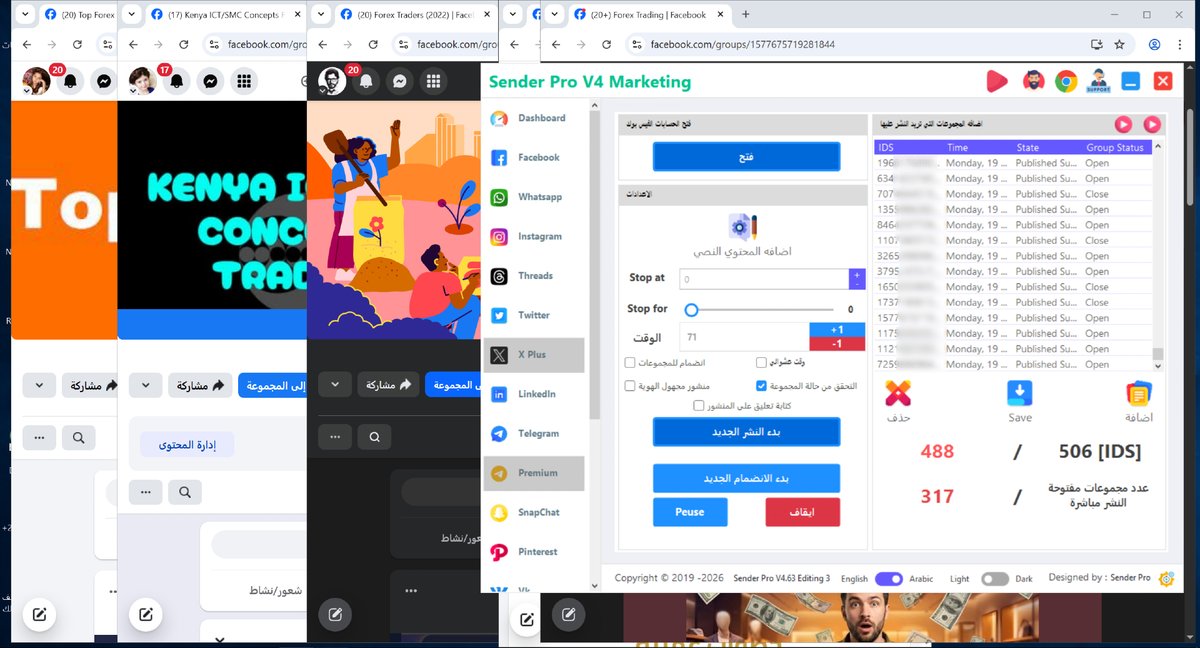Open site info control in Forex Trading address bar

click(636, 45)
